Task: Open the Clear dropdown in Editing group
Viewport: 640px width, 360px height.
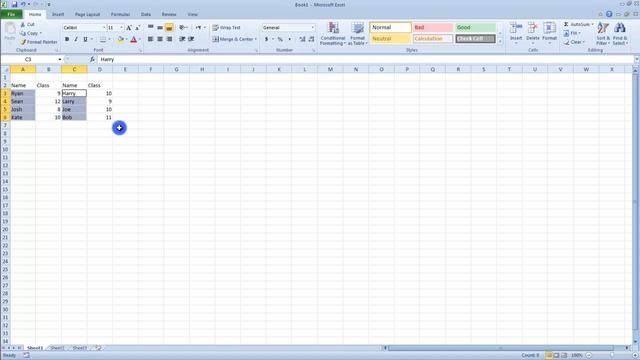Action: pos(574,42)
